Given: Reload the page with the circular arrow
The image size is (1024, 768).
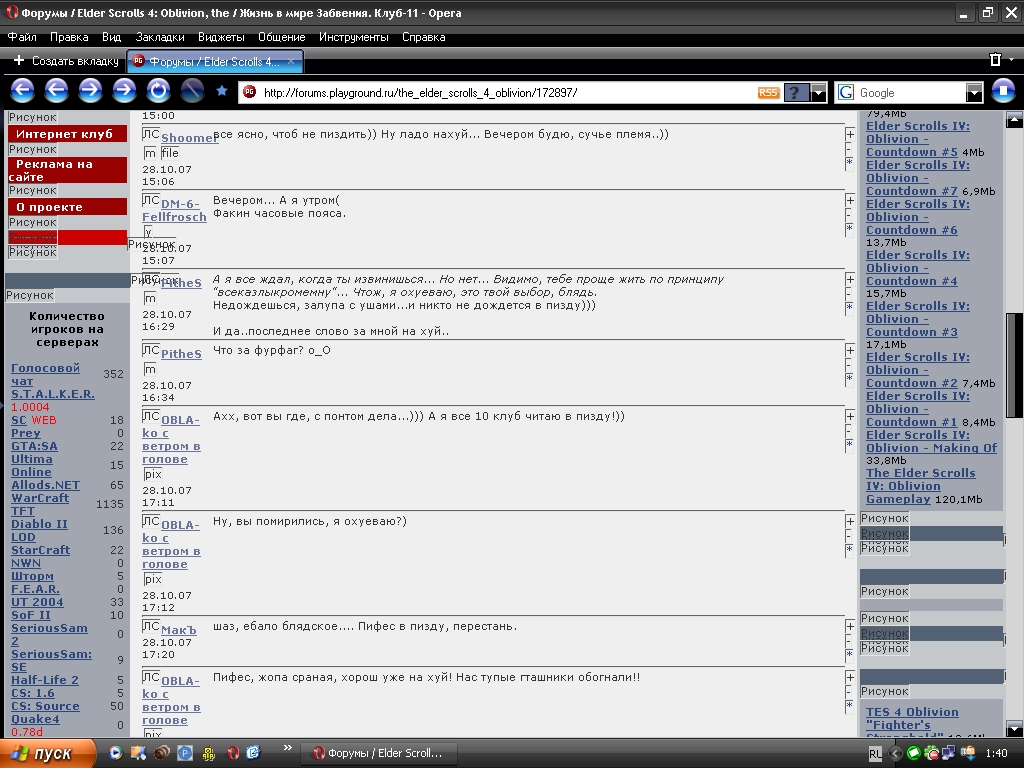Looking at the screenshot, I should (158, 90).
